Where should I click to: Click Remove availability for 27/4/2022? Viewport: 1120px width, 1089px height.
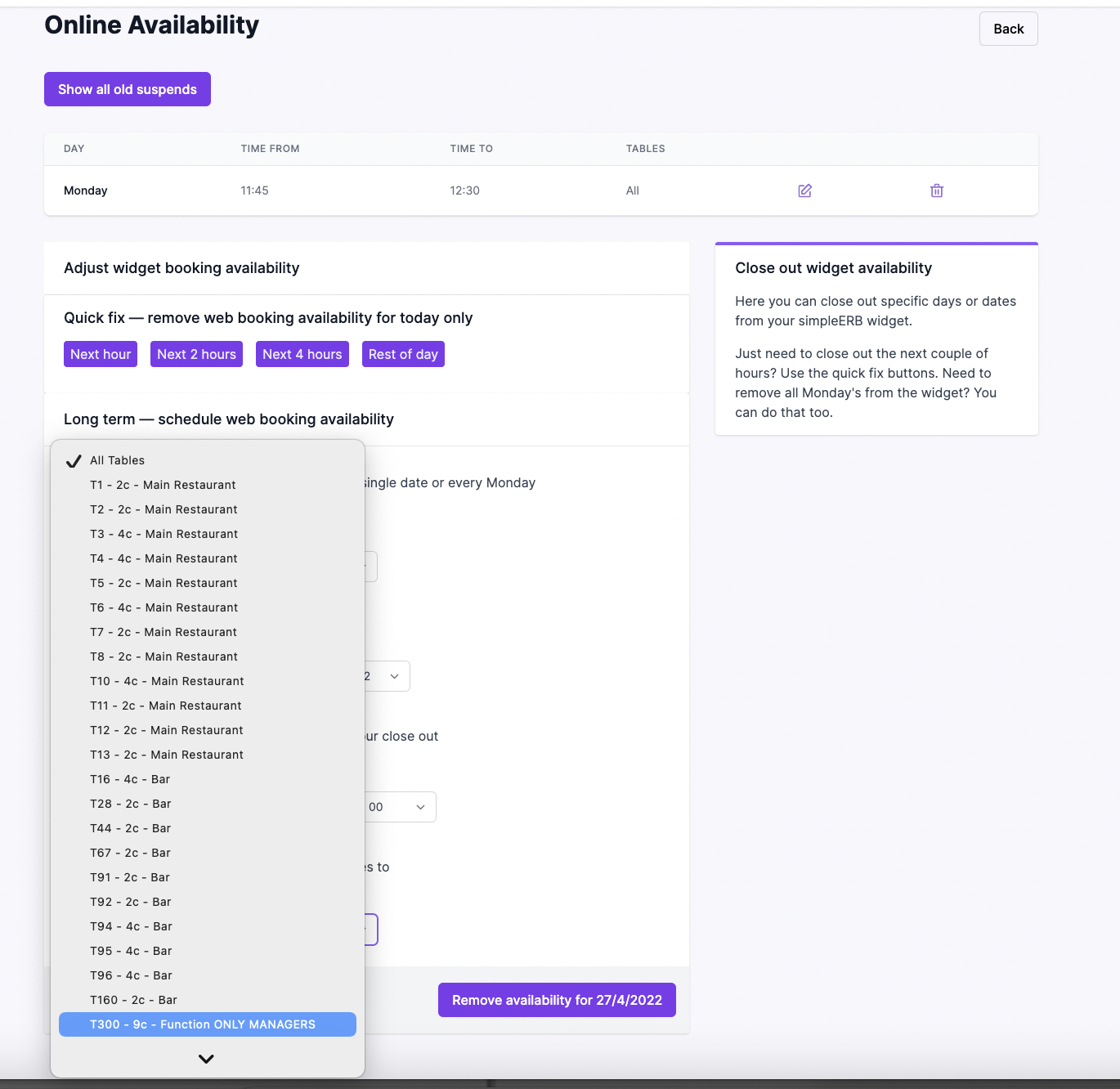pyautogui.click(x=557, y=1000)
